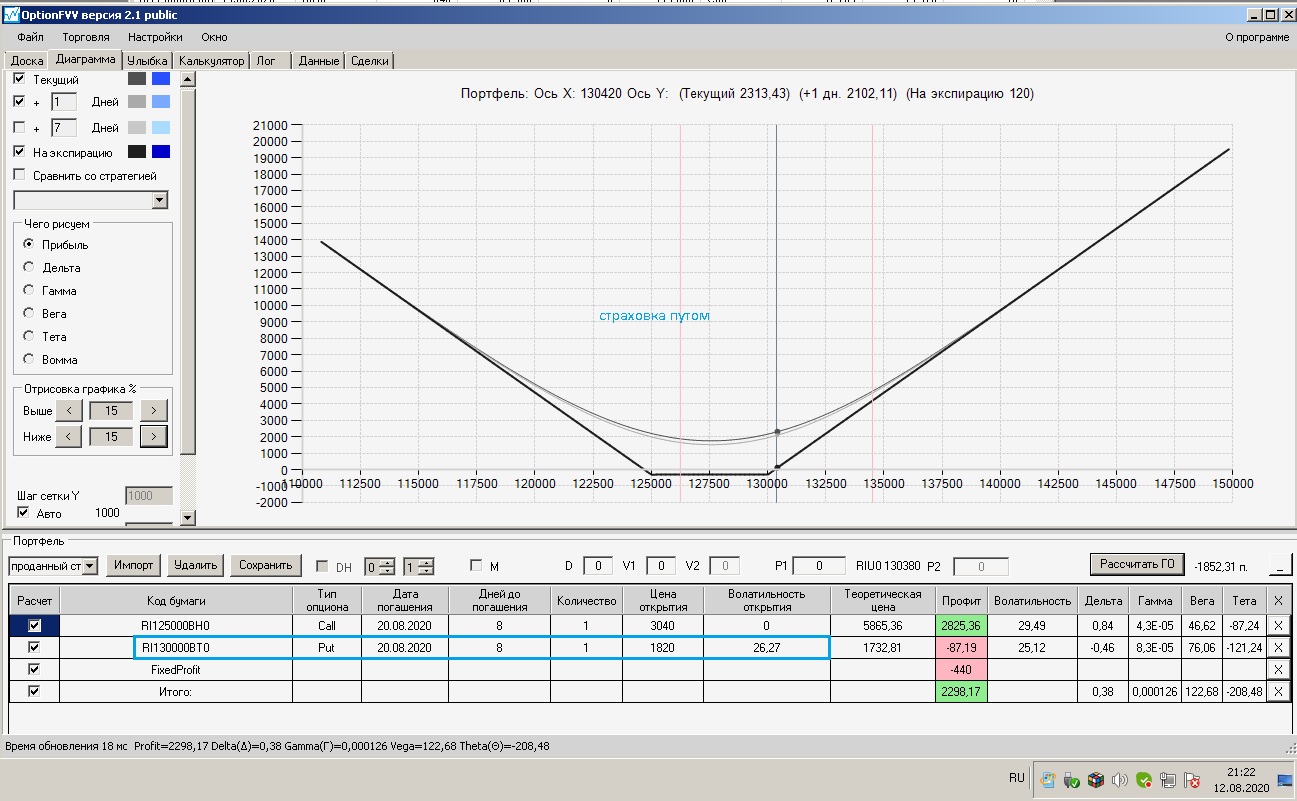
Task: Click the dark blue На экспирацию color swatch
Action: point(160,152)
